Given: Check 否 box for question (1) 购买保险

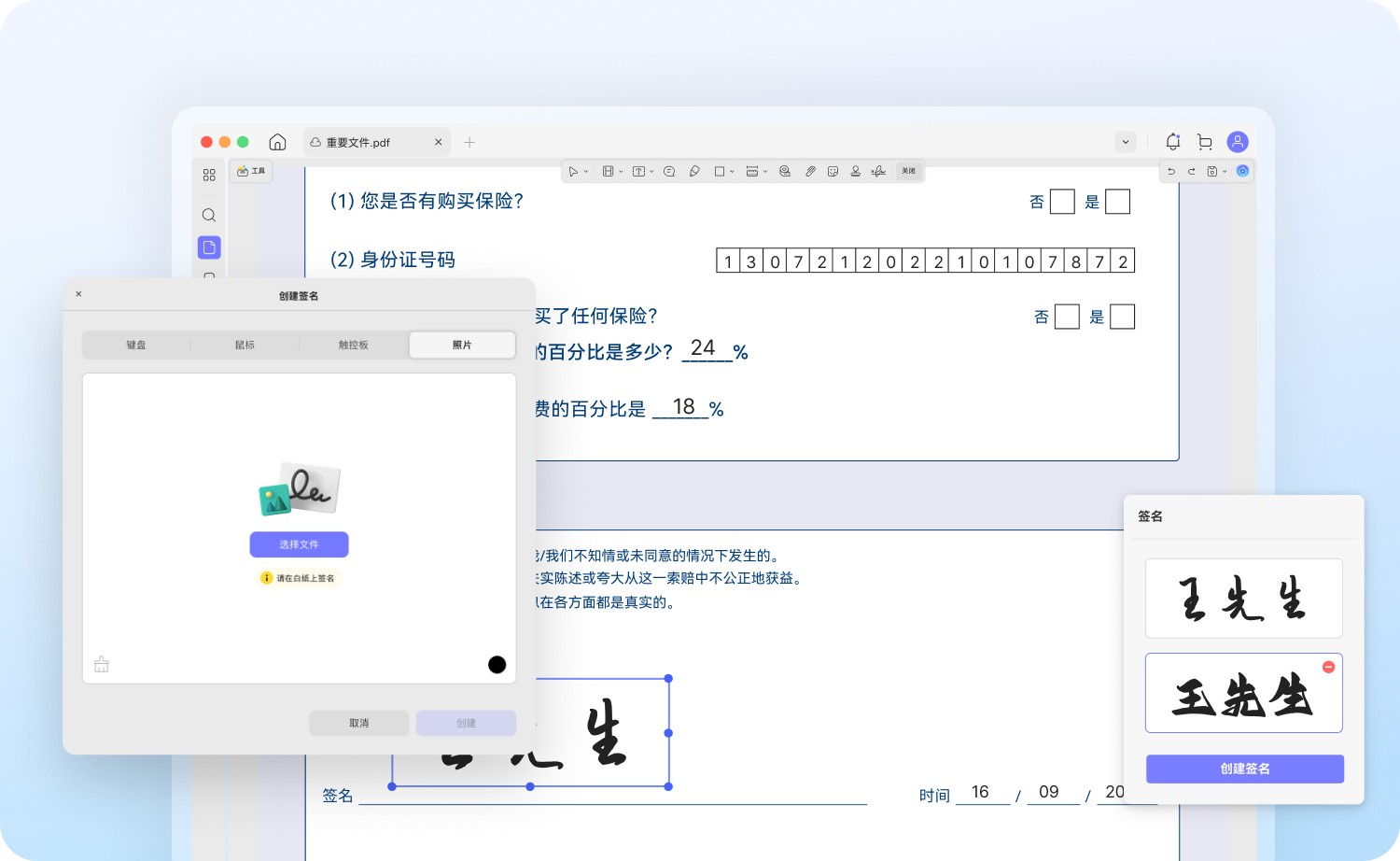Looking at the screenshot, I should tap(1062, 202).
